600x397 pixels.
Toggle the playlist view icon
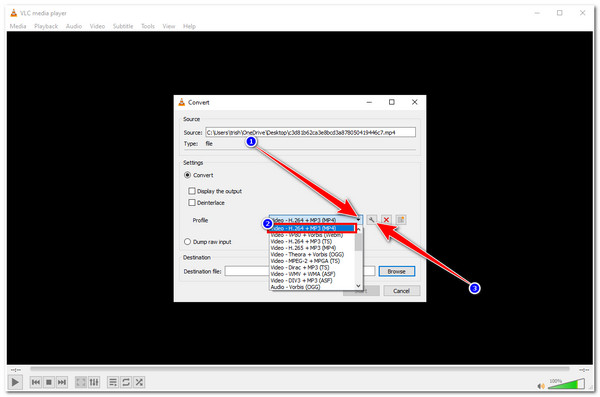pyautogui.click(x=113, y=382)
